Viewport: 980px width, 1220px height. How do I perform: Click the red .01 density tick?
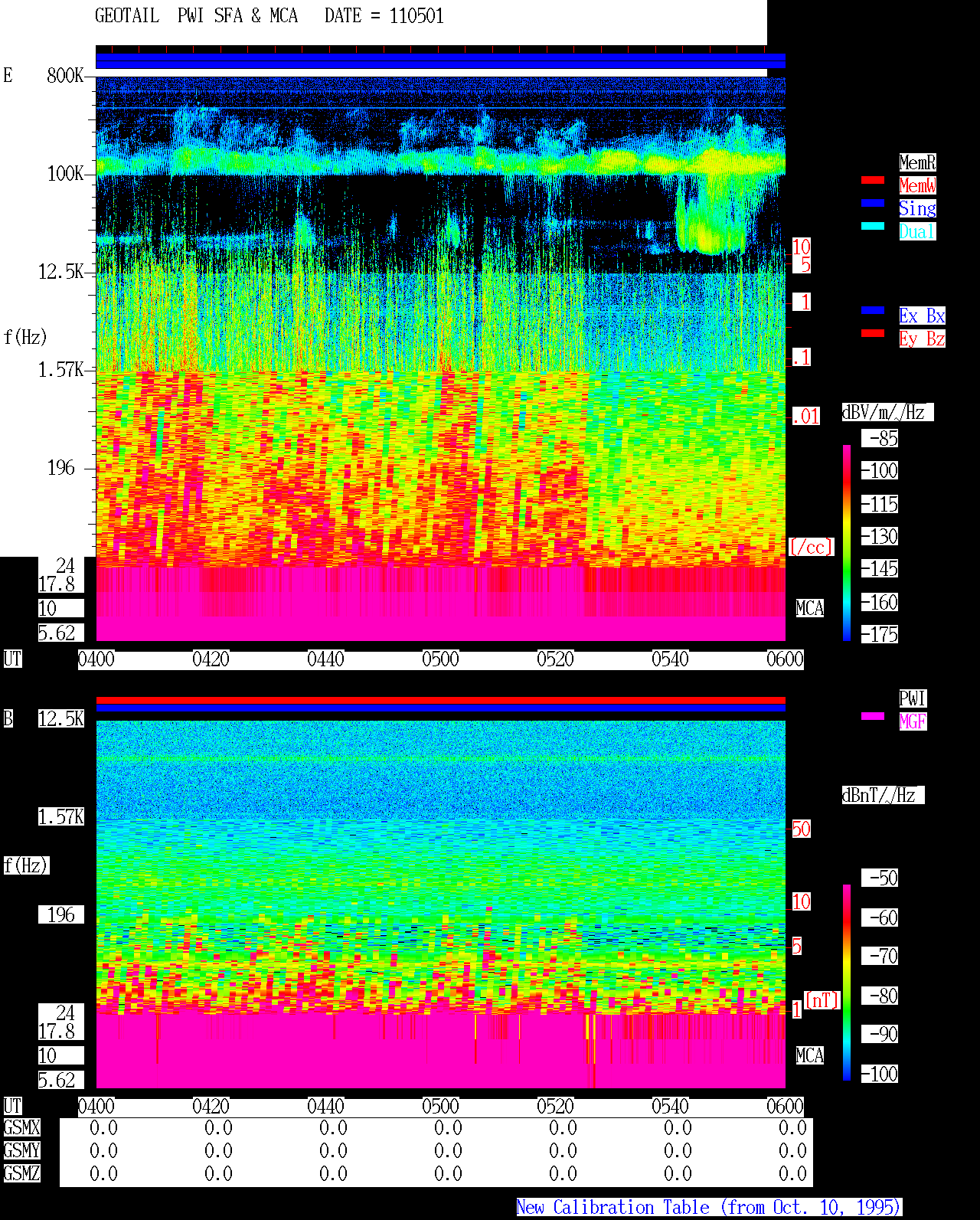[806, 417]
